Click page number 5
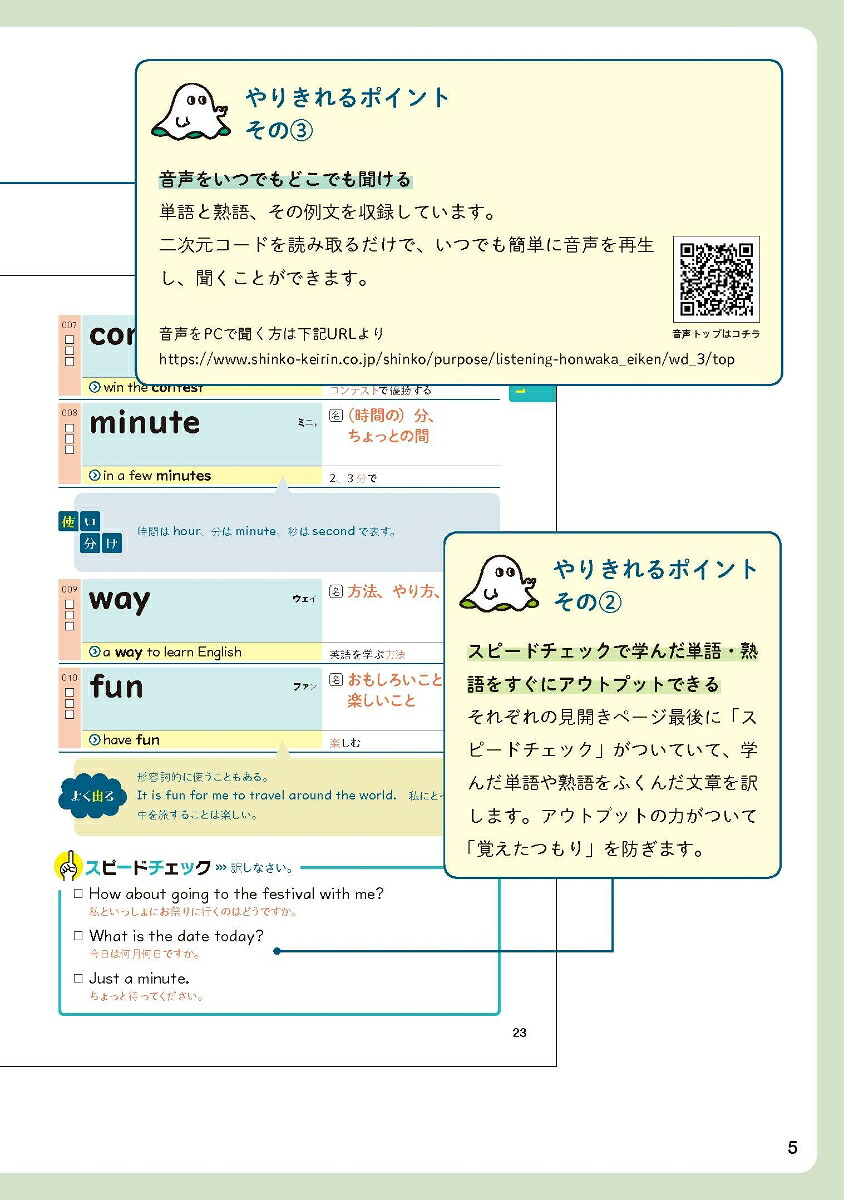The width and height of the screenshot is (844, 1200). tap(793, 1147)
